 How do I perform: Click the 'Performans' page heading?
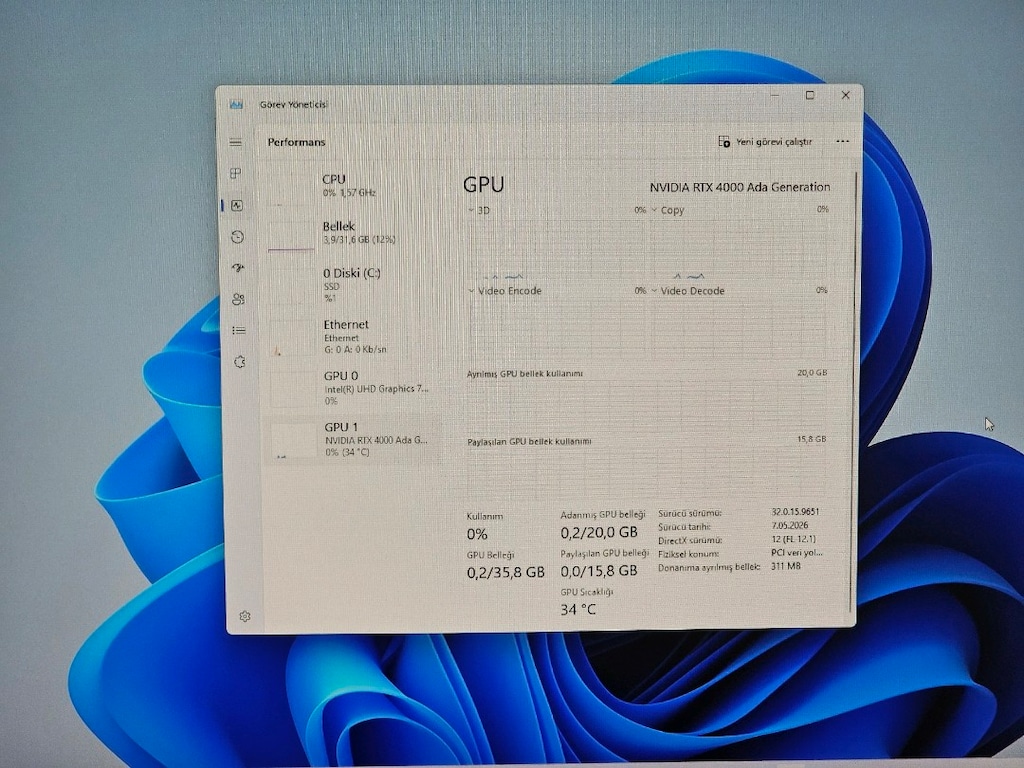[x=296, y=142]
